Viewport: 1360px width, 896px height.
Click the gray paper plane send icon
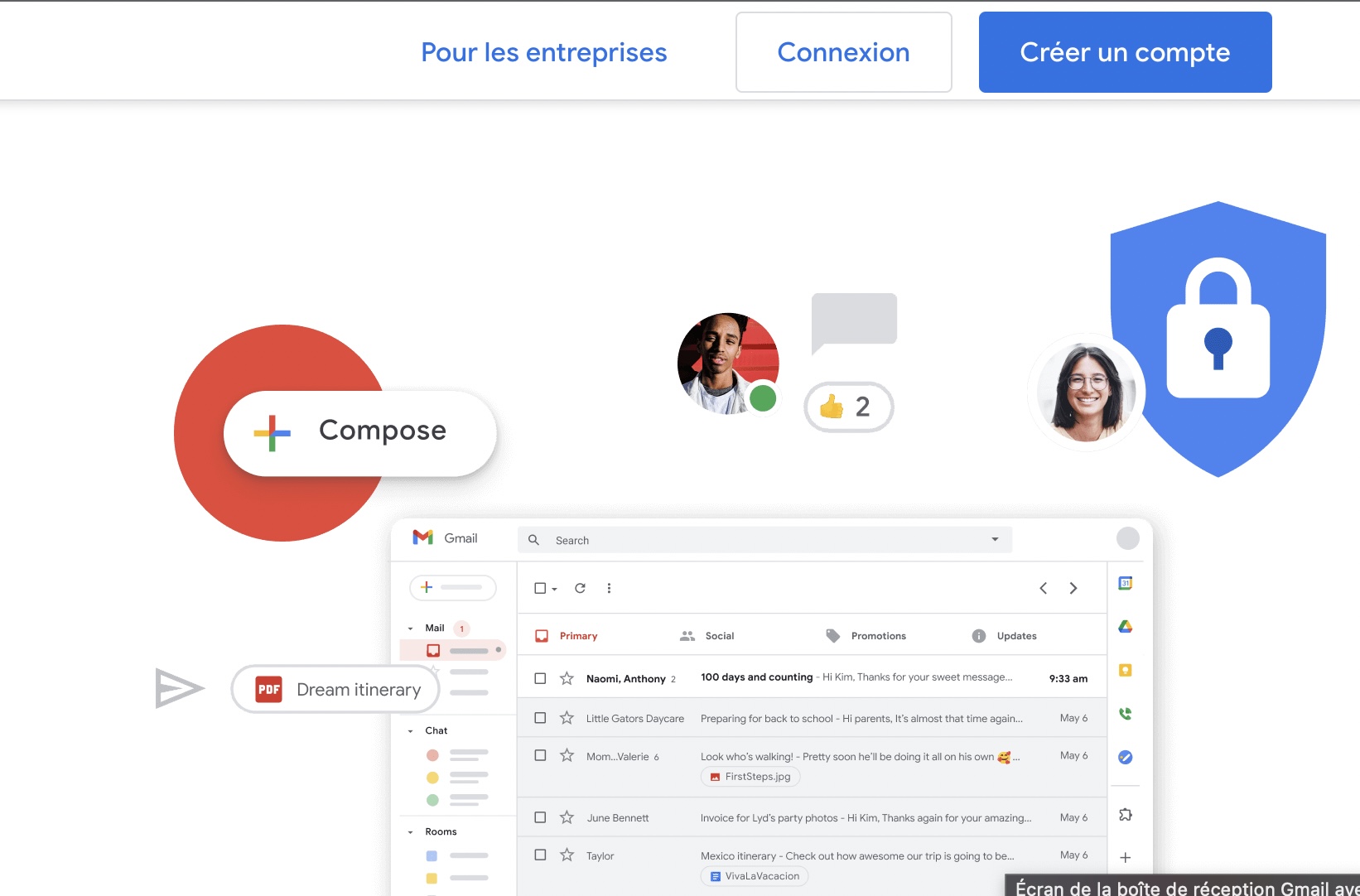178,688
